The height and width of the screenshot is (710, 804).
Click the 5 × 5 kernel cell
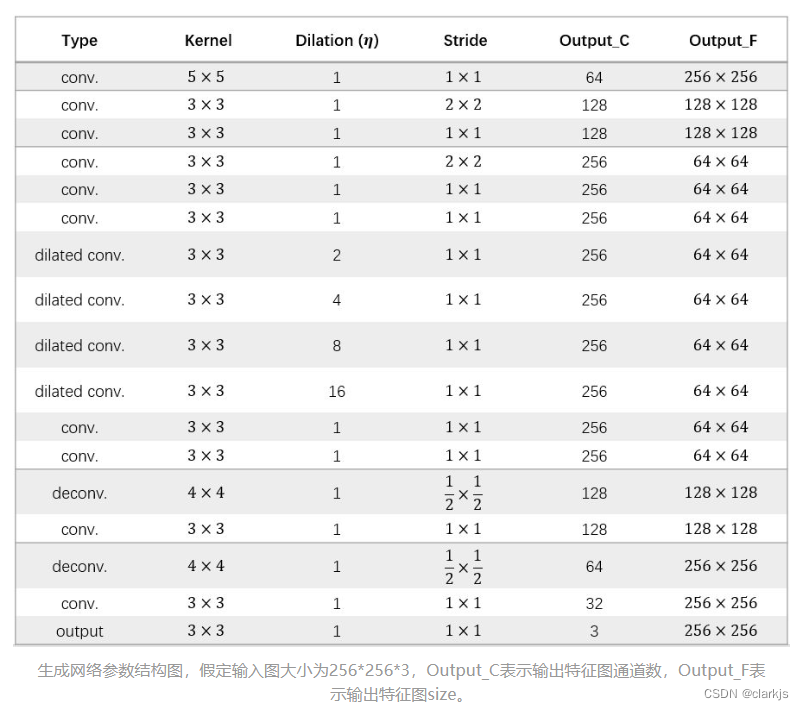[x=206, y=77]
